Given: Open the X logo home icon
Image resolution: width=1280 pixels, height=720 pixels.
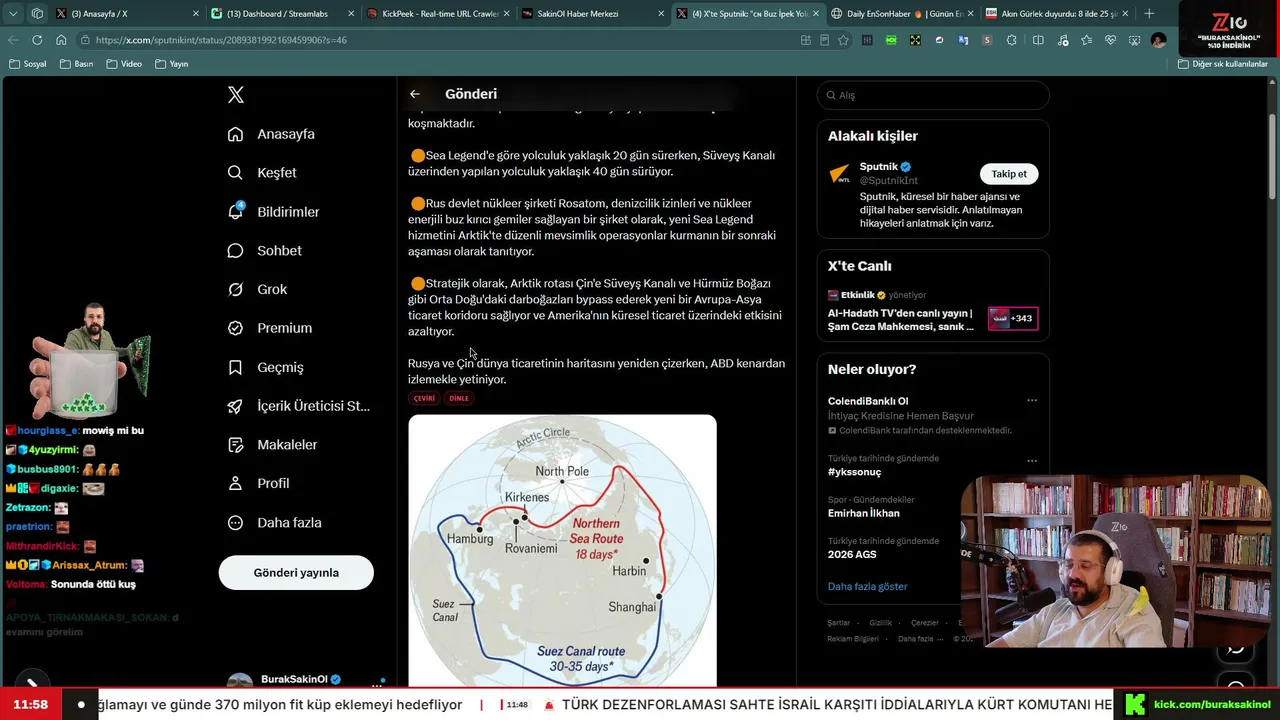Looking at the screenshot, I should coord(236,95).
